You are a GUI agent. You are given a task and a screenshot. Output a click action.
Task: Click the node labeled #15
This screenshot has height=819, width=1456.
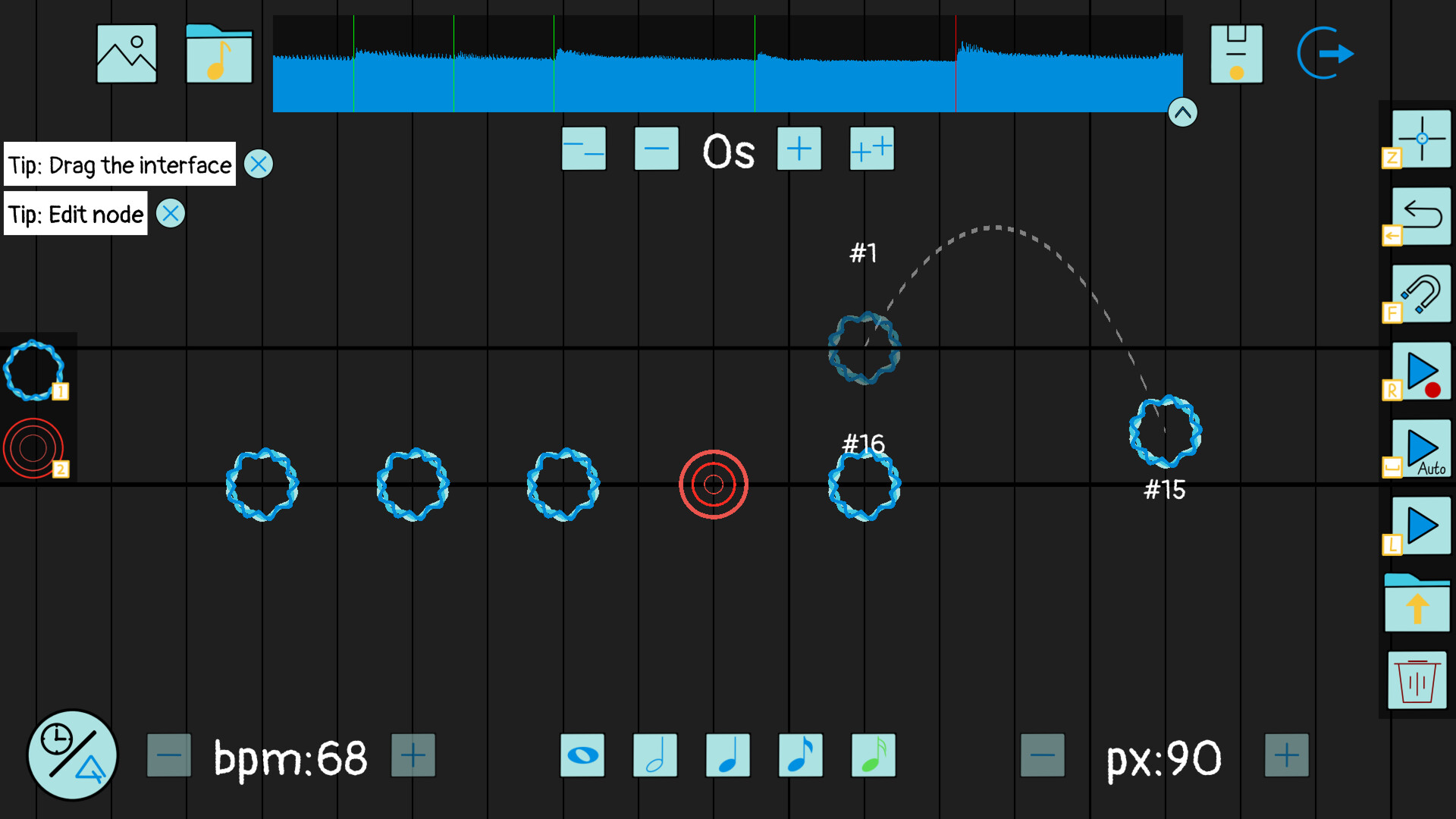pos(1165,431)
